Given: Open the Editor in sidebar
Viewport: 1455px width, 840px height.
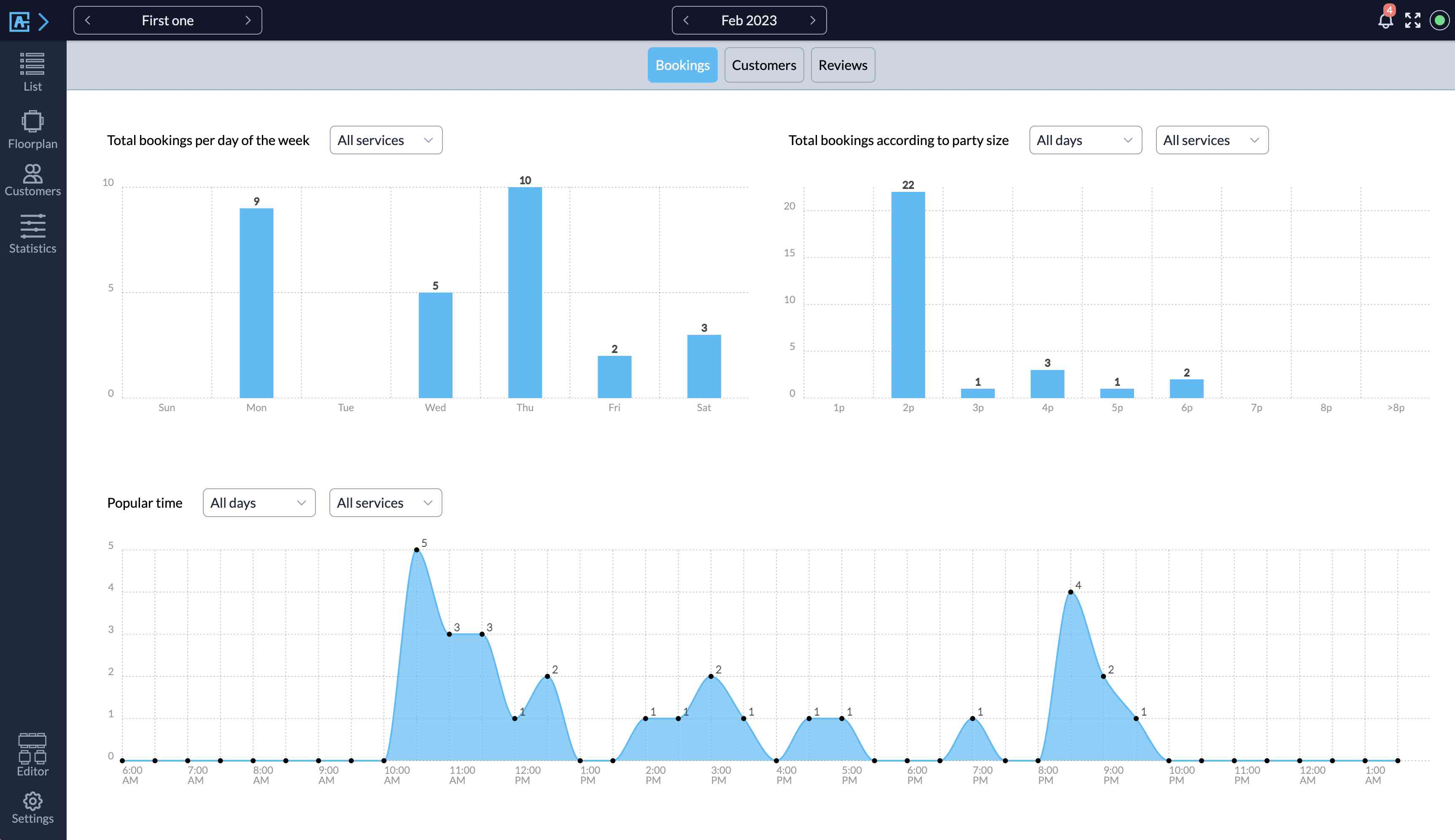Looking at the screenshot, I should pos(32,755).
